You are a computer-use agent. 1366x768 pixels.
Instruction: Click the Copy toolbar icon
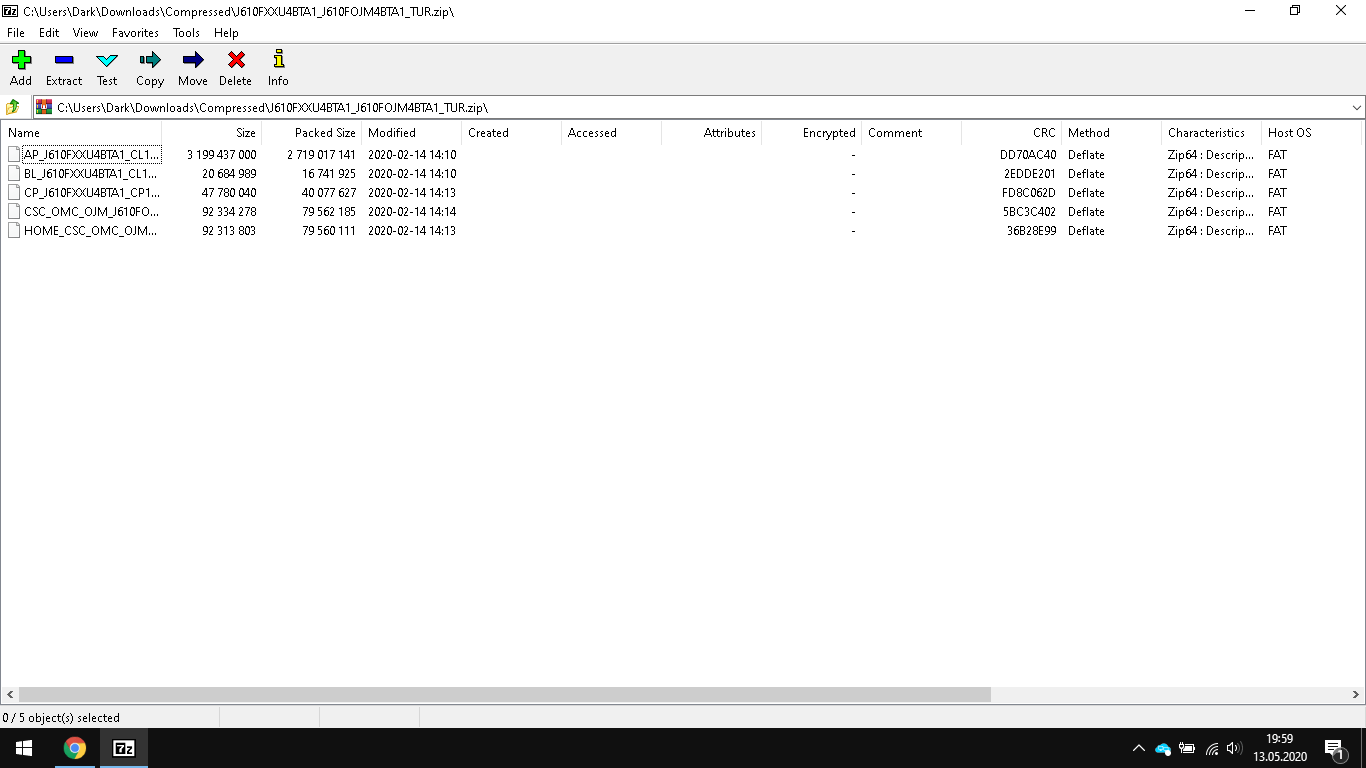tap(150, 61)
